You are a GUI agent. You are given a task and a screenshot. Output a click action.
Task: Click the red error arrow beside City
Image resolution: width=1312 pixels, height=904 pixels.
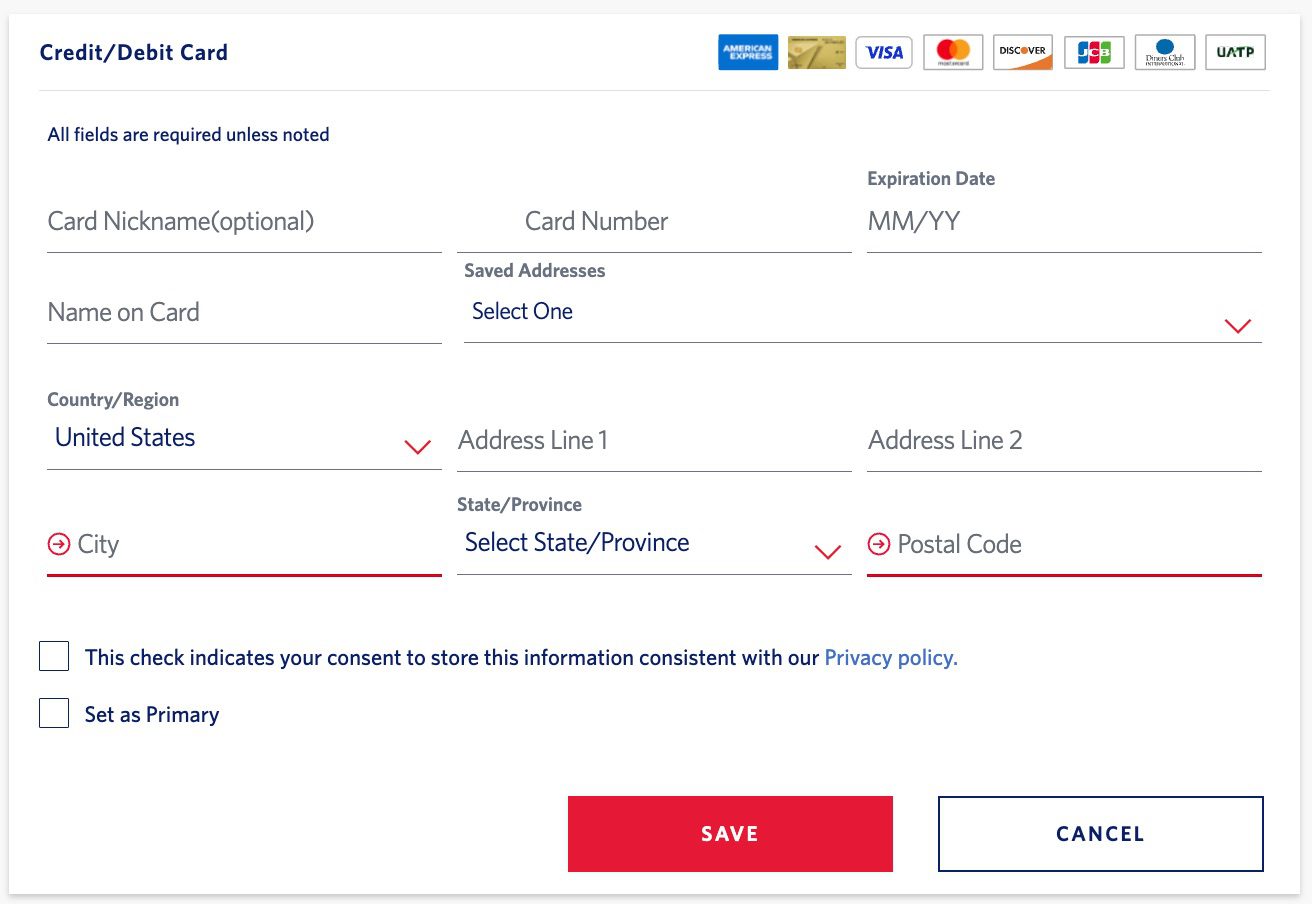[57, 543]
